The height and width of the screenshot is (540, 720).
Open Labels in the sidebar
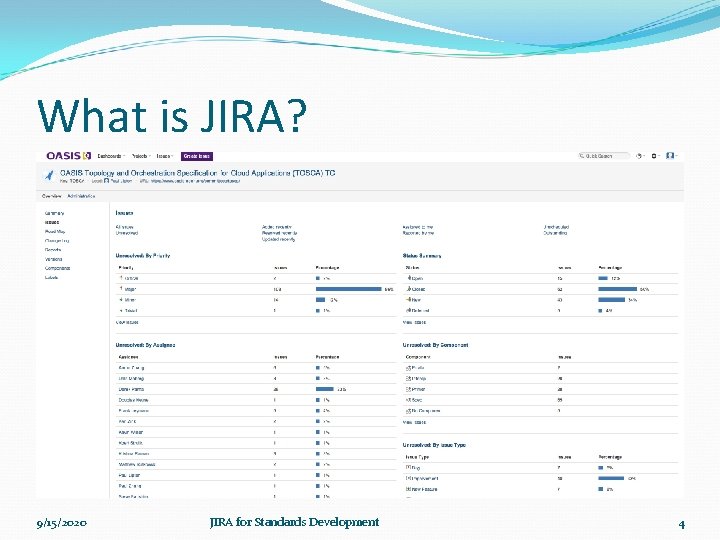(51, 277)
